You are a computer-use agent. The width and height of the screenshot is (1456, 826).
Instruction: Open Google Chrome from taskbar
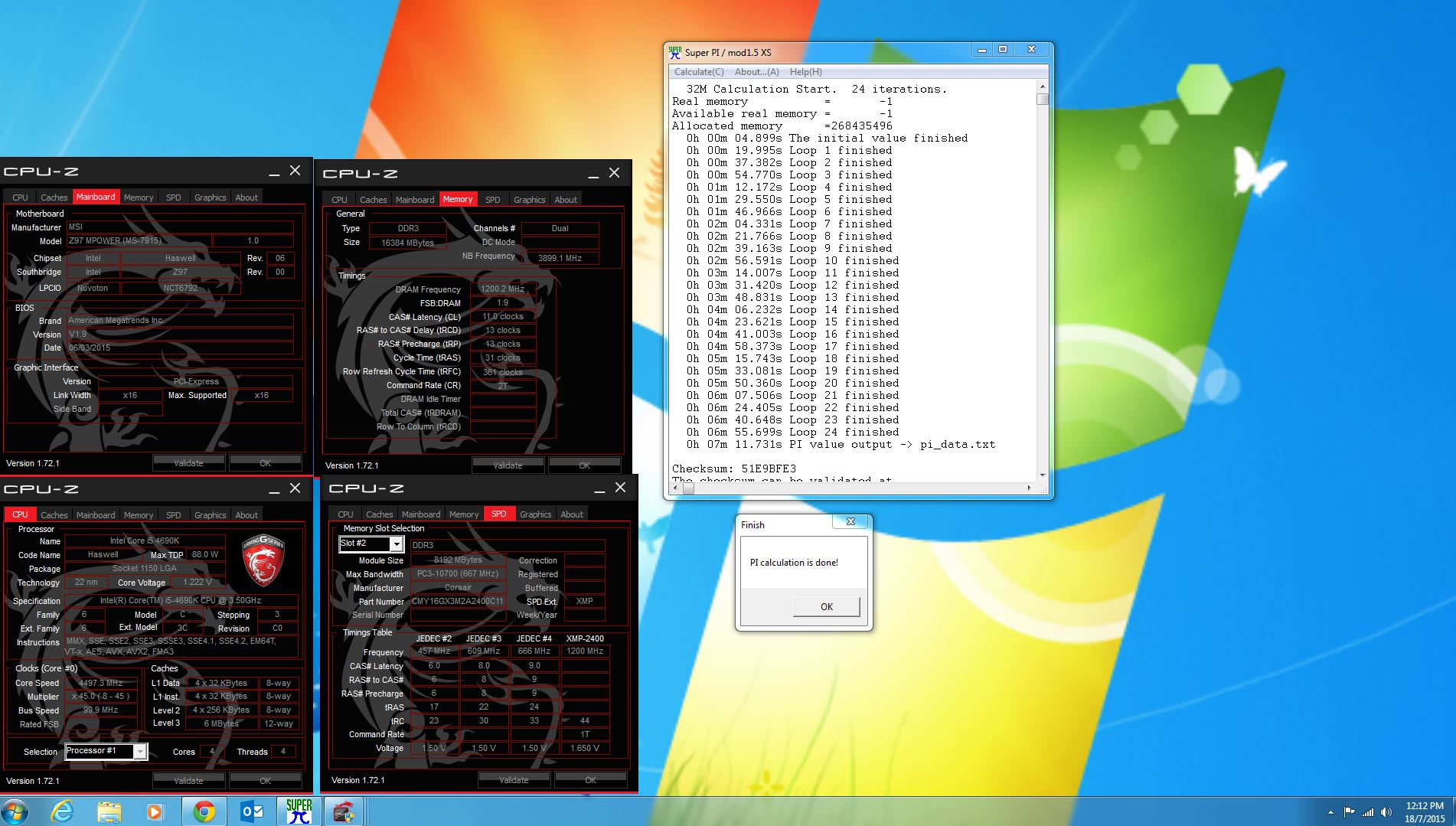pyautogui.click(x=204, y=811)
